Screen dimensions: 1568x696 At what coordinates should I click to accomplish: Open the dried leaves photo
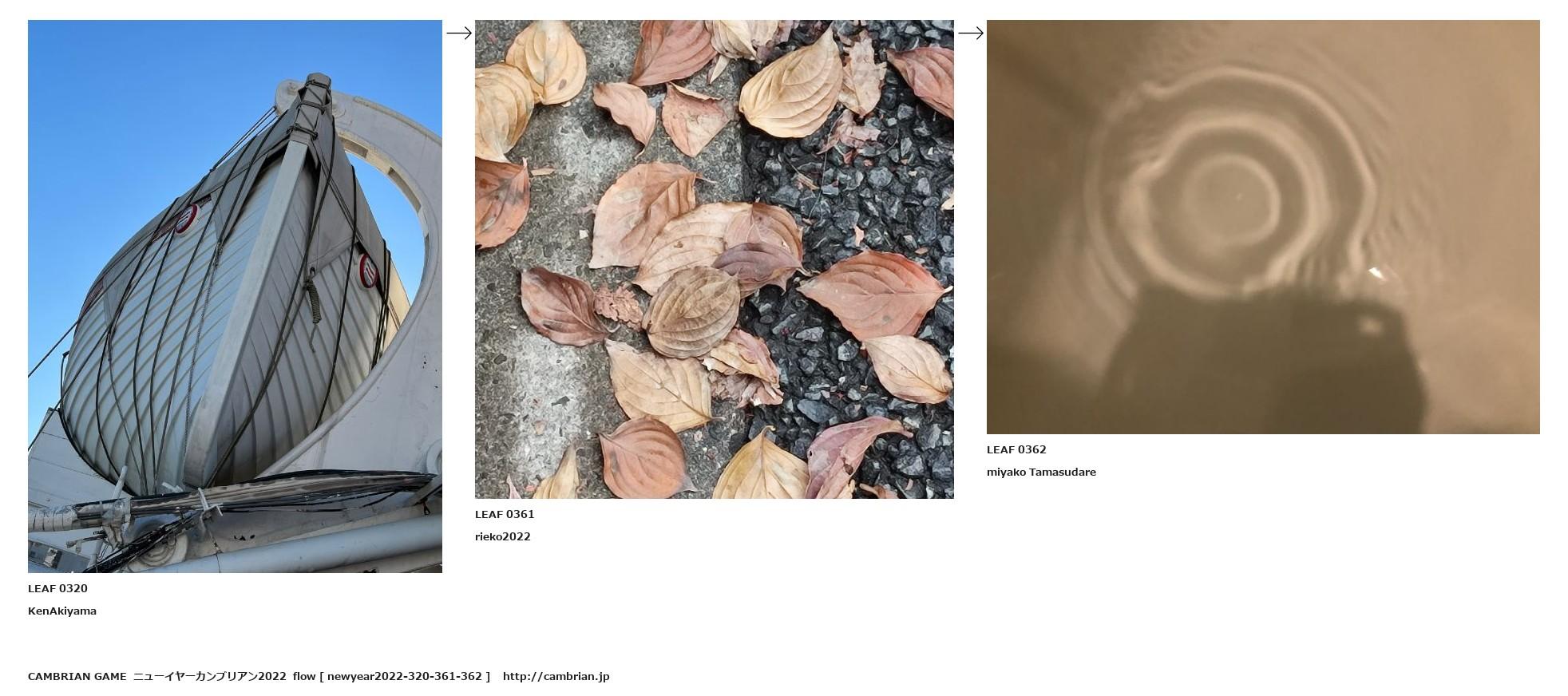(715, 259)
